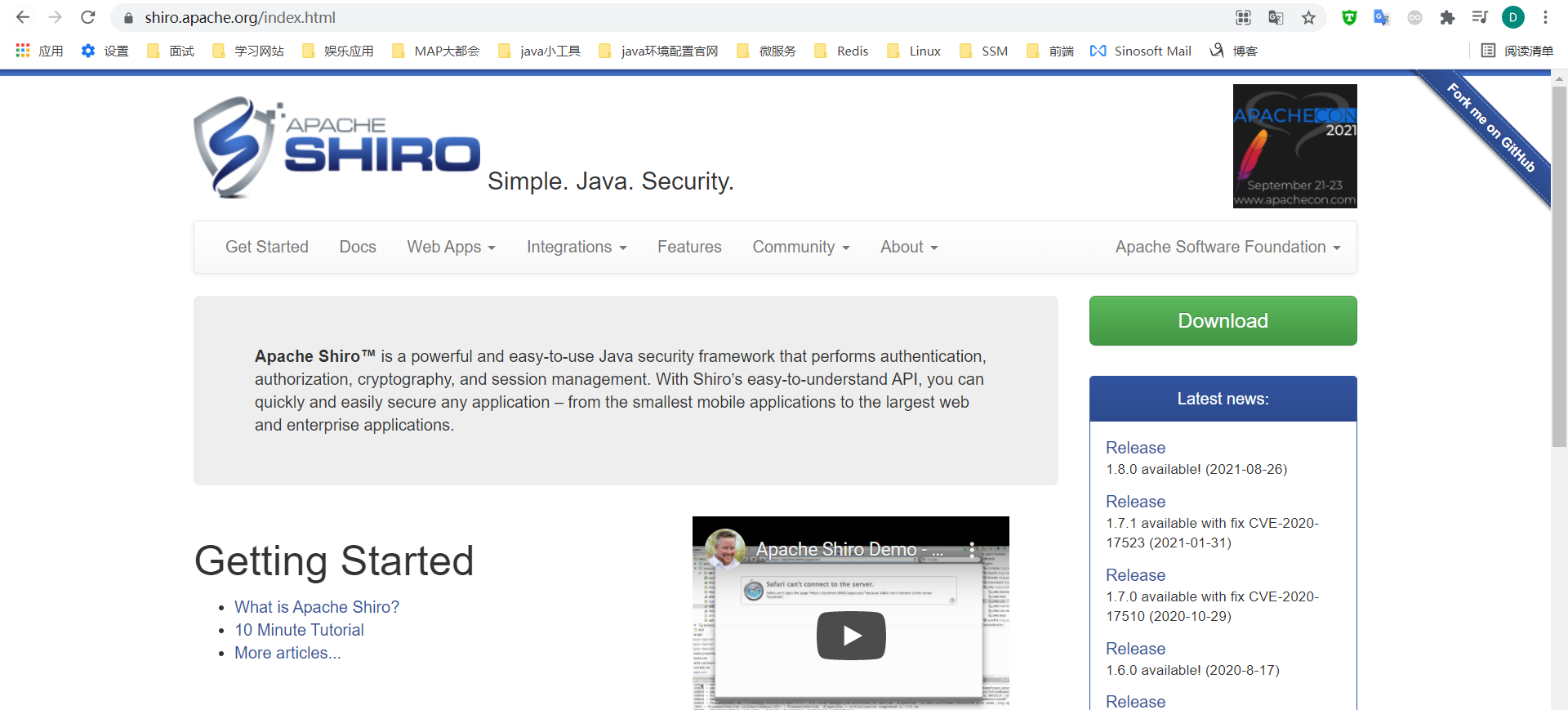Open the 娱乐应用 bookmark folder

337,51
